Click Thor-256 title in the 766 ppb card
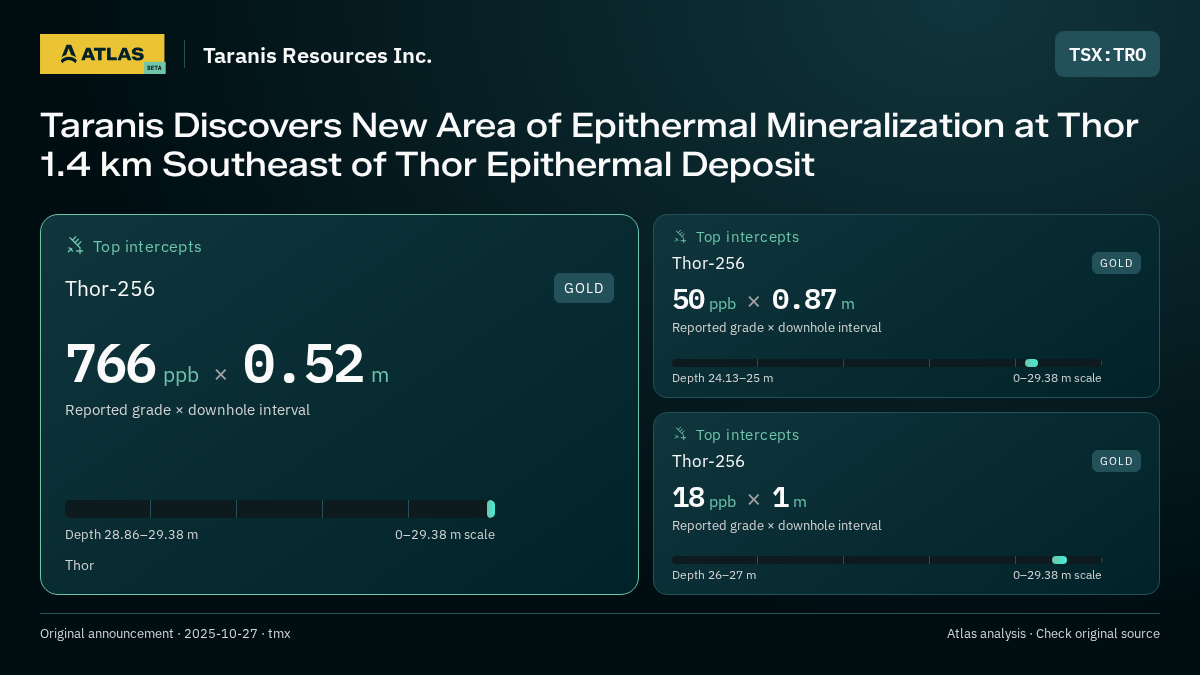The height and width of the screenshot is (675, 1200). click(110, 289)
